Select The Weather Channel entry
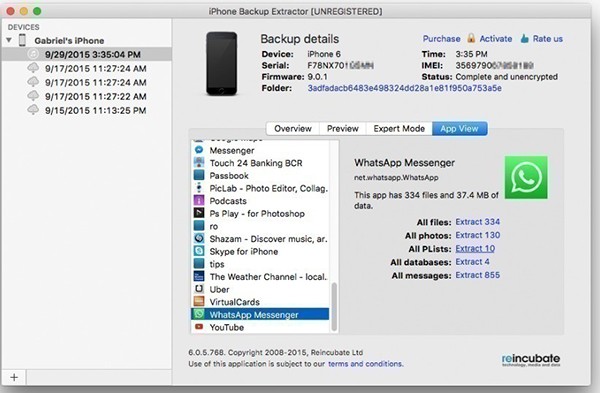The height and width of the screenshot is (393, 600). 268,277
